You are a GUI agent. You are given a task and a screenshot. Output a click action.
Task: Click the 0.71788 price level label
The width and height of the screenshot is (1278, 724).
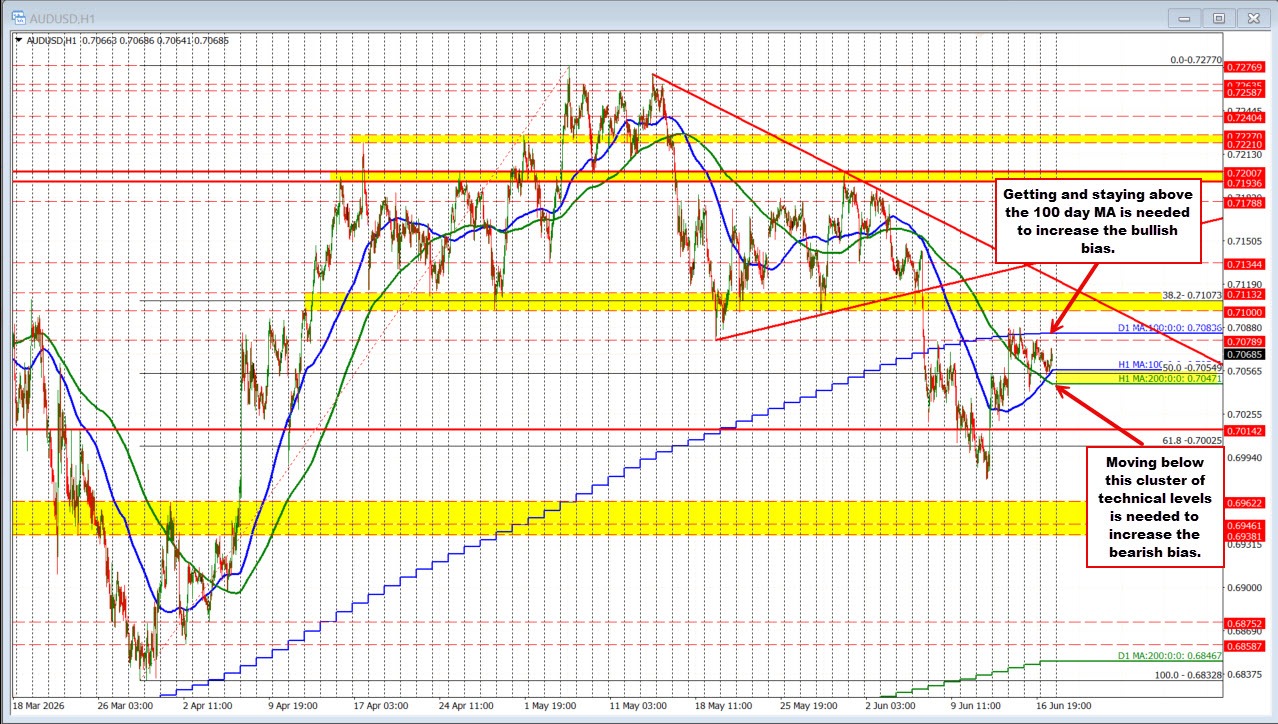pyautogui.click(x=1244, y=203)
